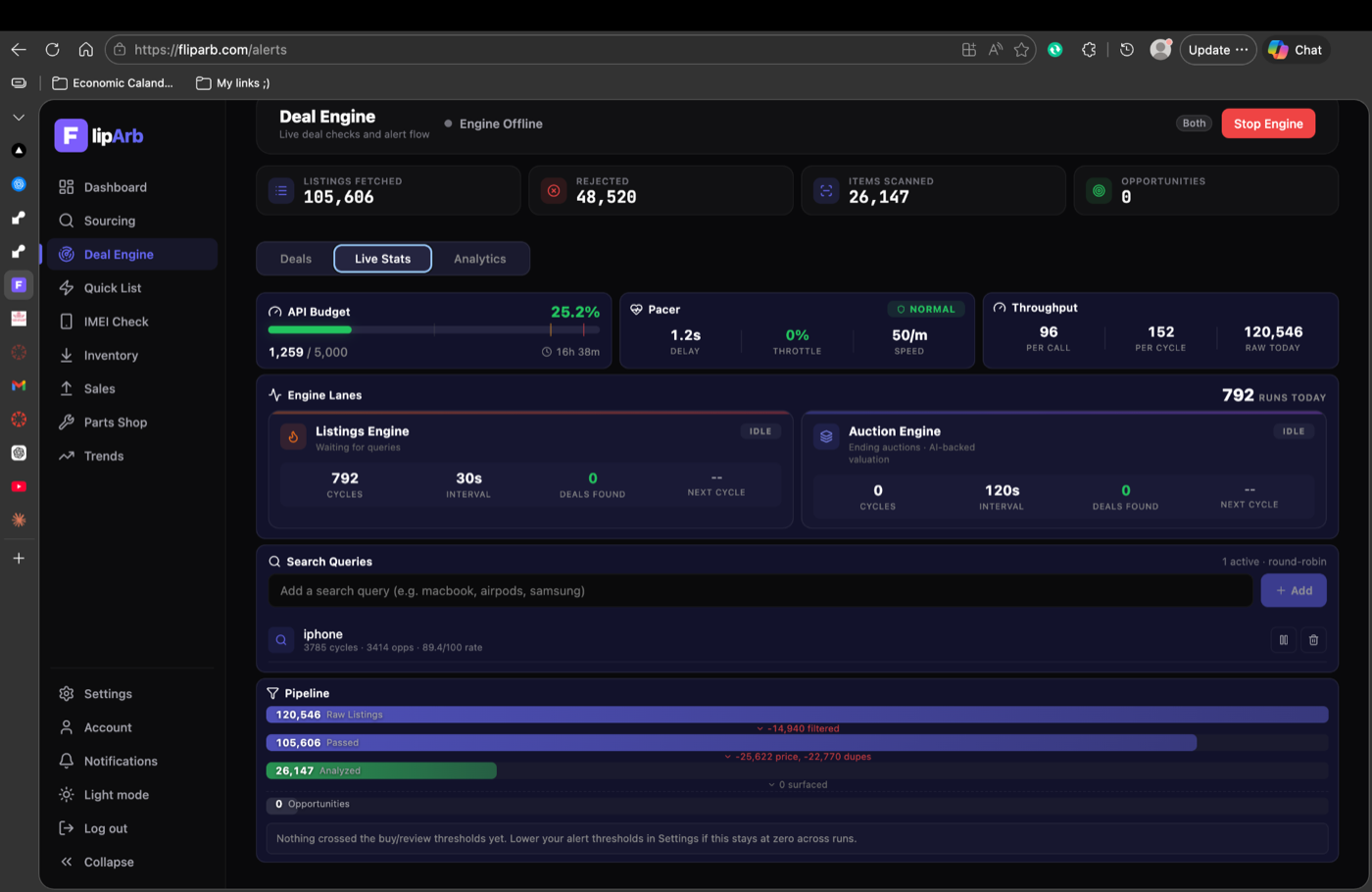Go back in the browser
1372x892 pixels.
19,49
